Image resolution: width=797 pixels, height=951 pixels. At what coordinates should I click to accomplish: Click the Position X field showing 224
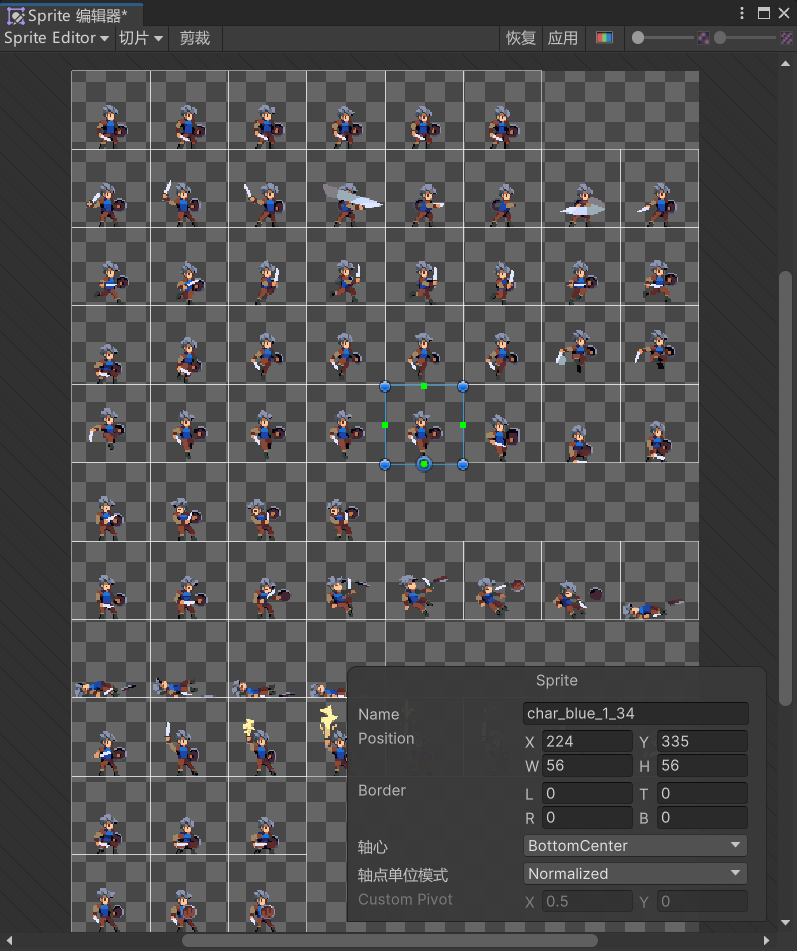(587, 742)
